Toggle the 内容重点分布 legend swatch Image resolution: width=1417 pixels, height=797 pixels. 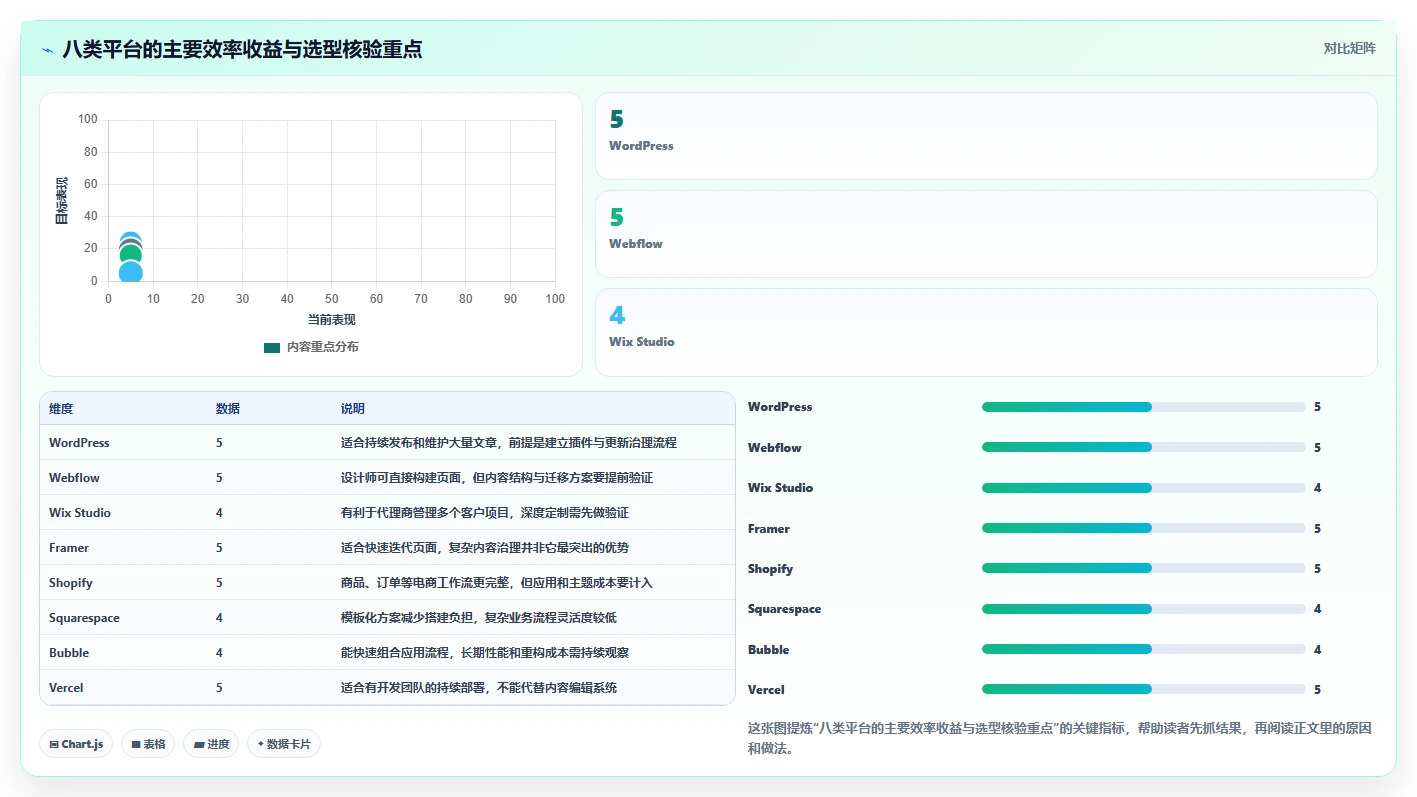[x=272, y=347]
